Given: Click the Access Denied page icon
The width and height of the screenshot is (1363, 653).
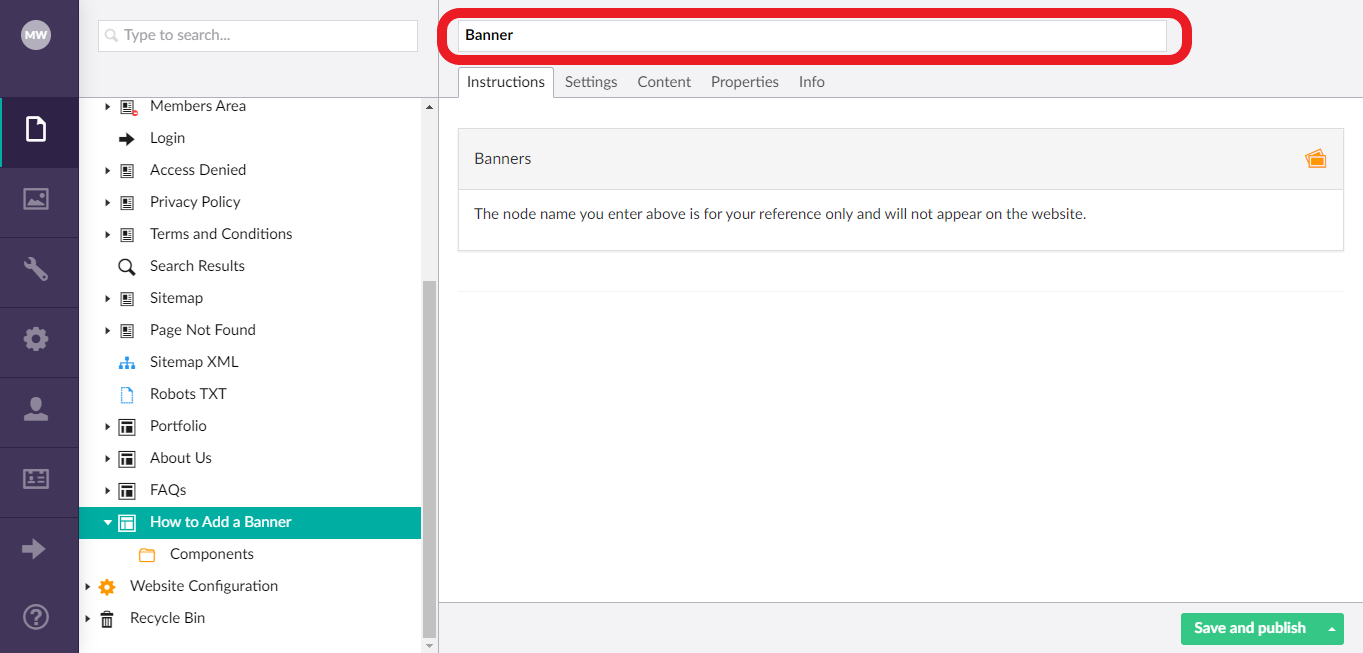Looking at the screenshot, I should pyautogui.click(x=127, y=171).
